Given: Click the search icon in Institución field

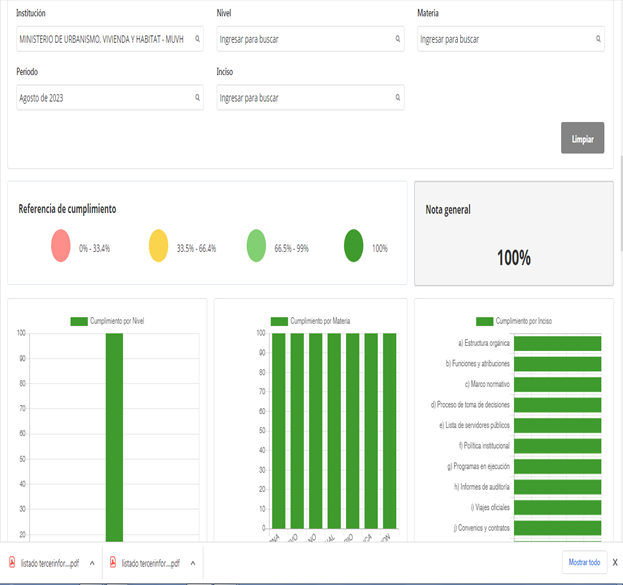Looking at the screenshot, I should (198, 39).
